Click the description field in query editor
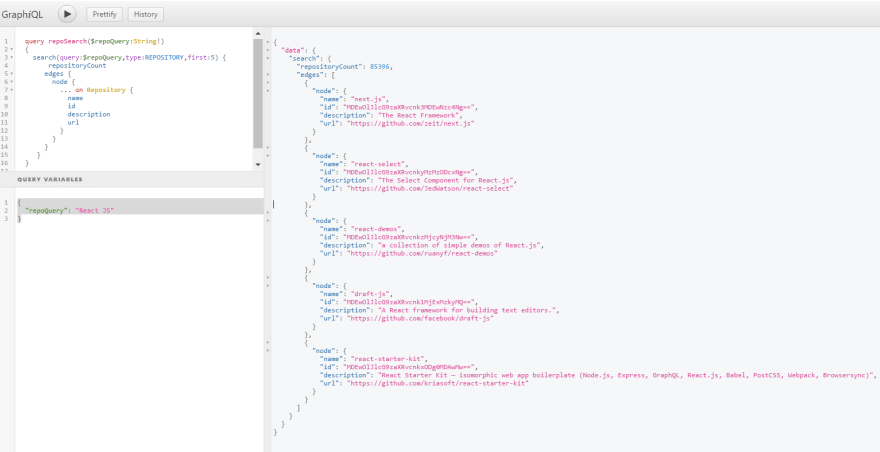The height and width of the screenshot is (452, 880). (x=89, y=114)
